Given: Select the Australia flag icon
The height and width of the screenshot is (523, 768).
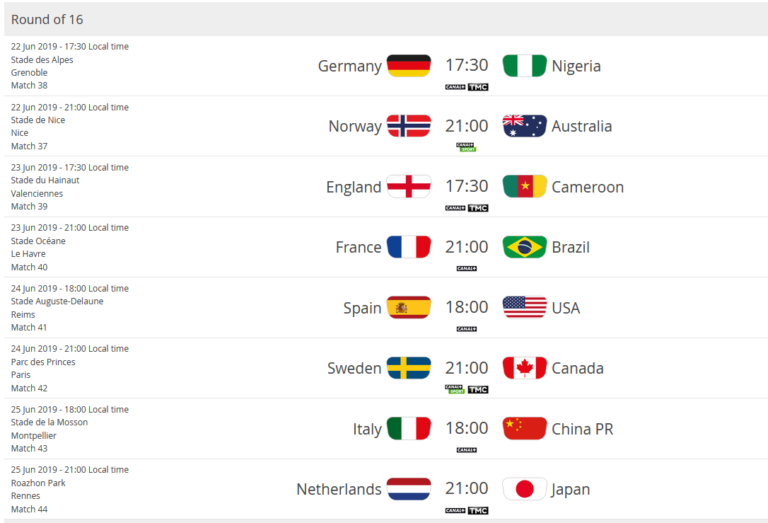Looking at the screenshot, I should click(x=525, y=126).
